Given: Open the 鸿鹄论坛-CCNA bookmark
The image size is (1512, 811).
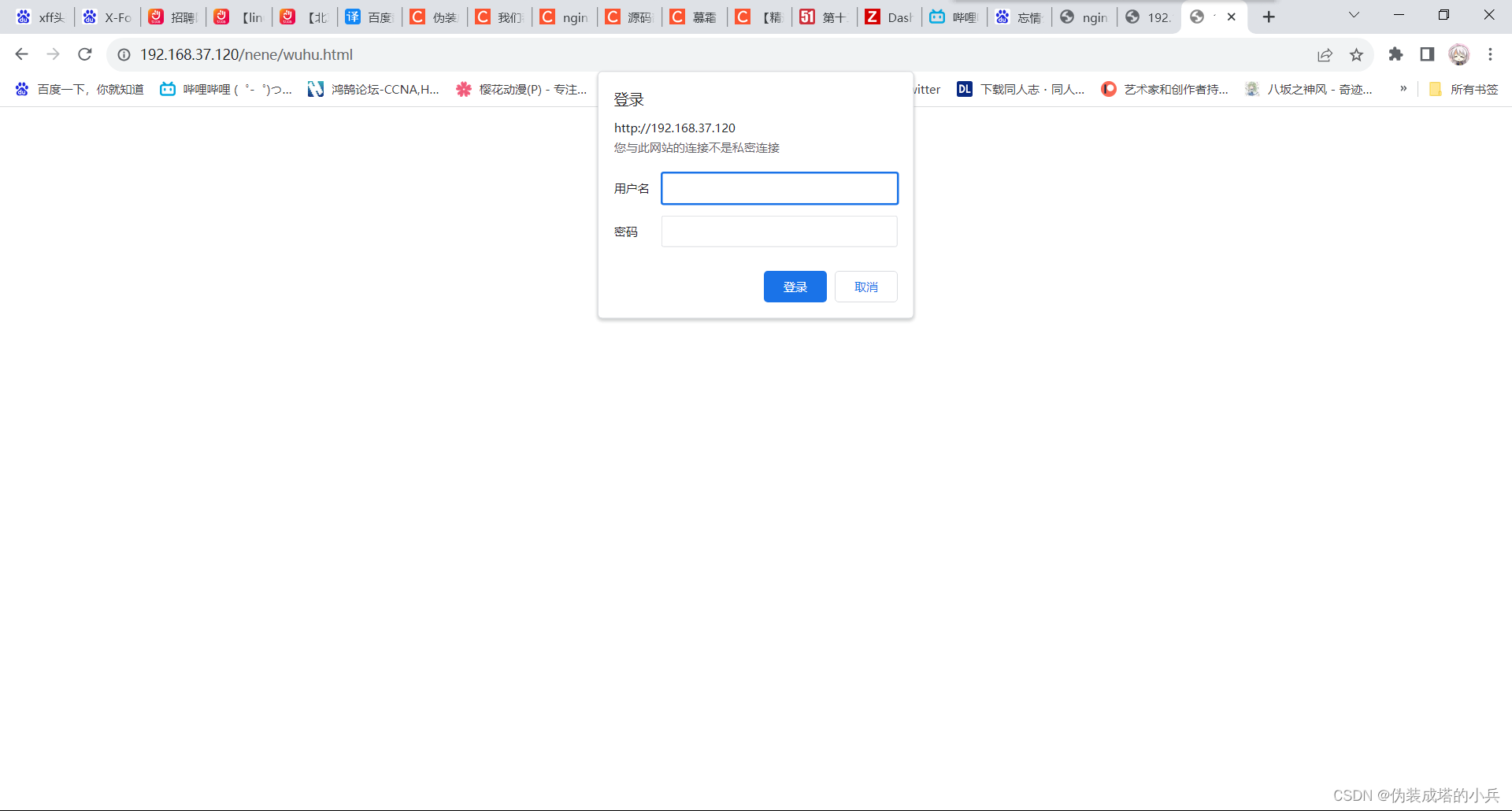Looking at the screenshot, I should [373, 89].
